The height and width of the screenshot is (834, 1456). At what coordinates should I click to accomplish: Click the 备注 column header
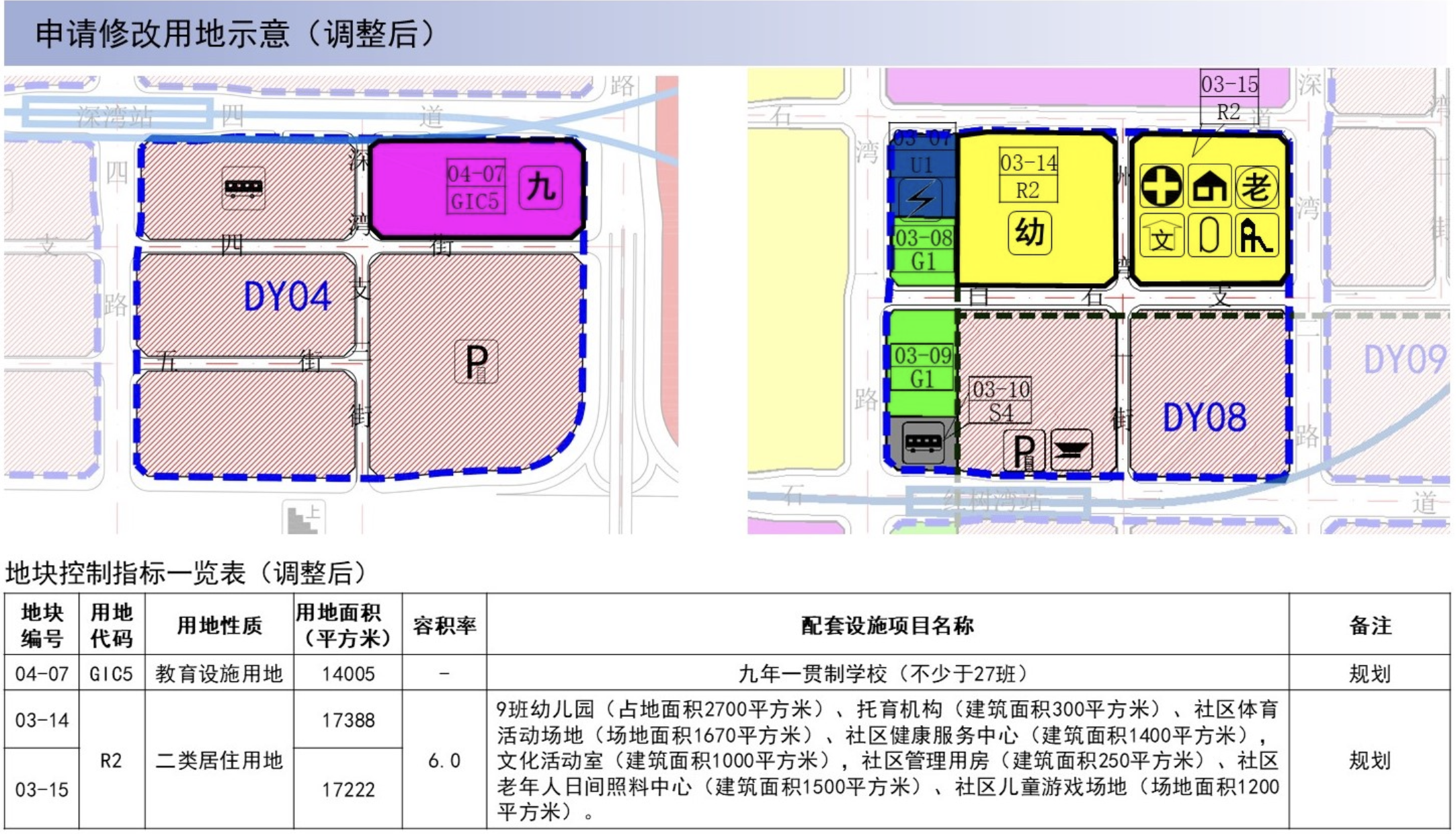(x=1370, y=625)
